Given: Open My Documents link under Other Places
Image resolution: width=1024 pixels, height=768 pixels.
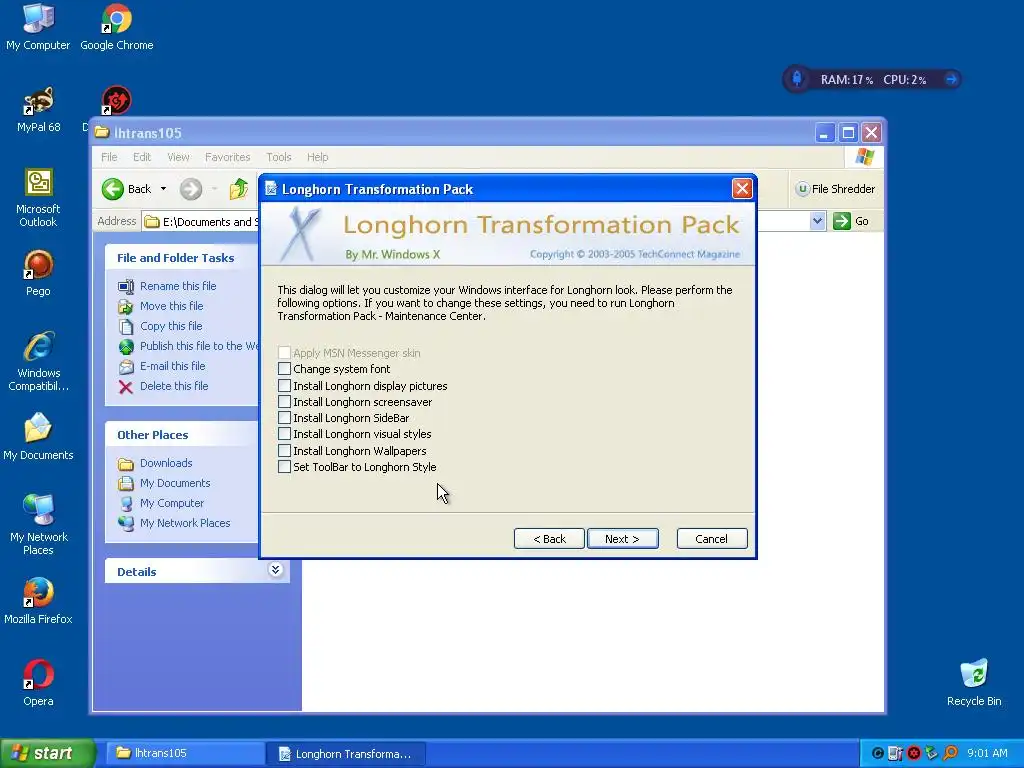Looking at the screenshot, I should (x=175, y=483).
